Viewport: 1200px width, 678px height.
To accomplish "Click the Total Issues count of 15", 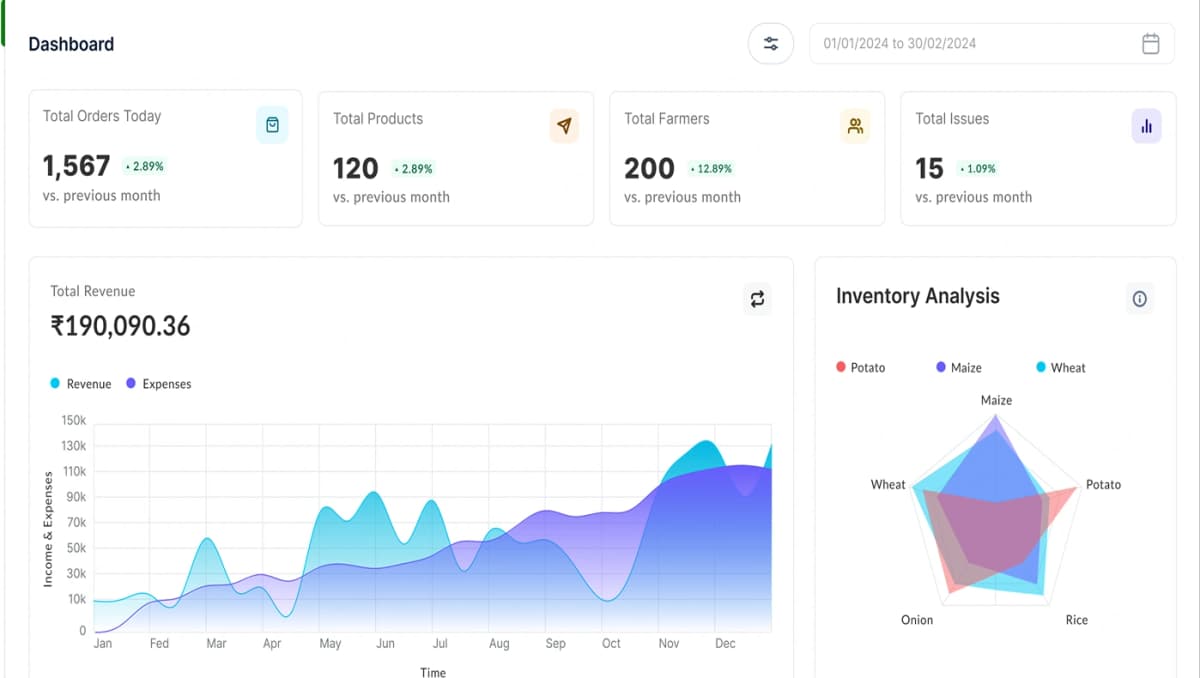I will point(929,169).
